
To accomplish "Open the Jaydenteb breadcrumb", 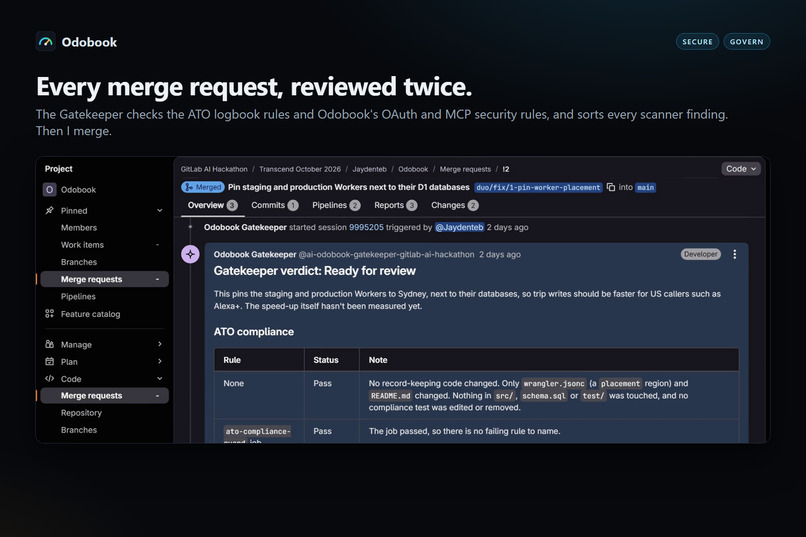I will [x=369, y=169].
